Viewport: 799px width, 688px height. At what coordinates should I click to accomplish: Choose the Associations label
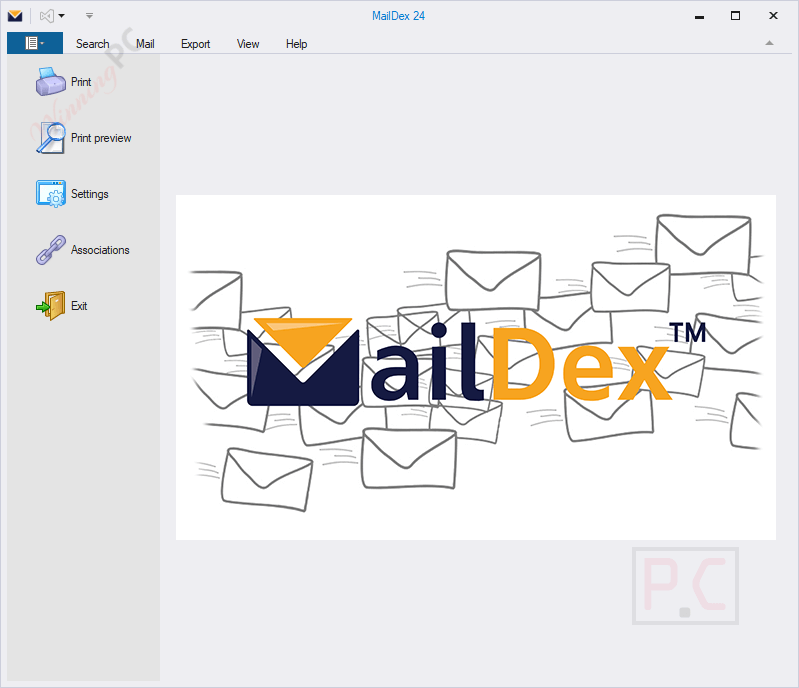click(100, 250)
